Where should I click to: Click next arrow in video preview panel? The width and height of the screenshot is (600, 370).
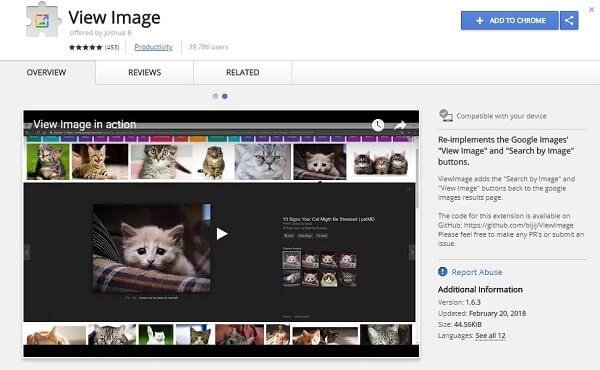pos(411,252)
